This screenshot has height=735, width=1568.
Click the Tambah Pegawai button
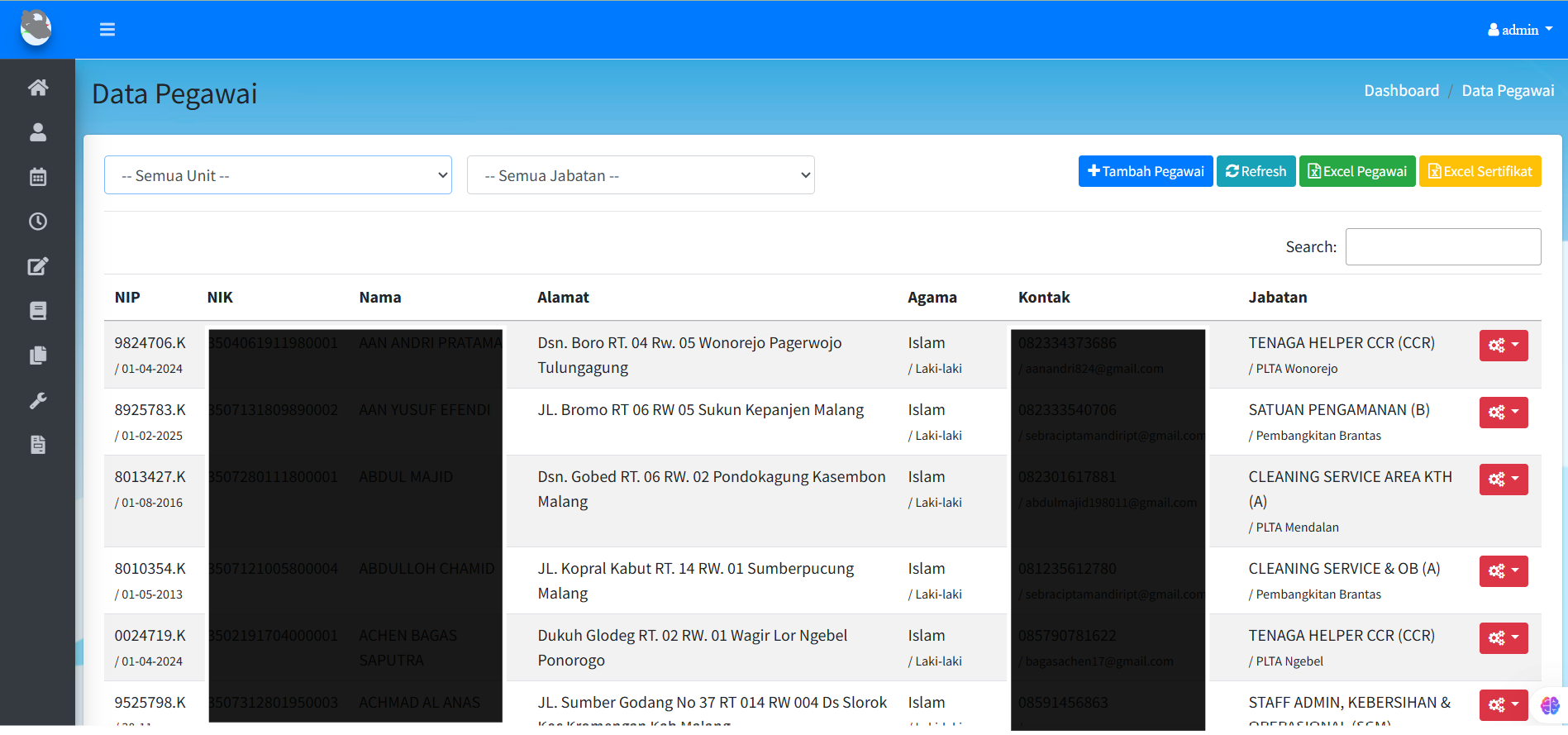click(1145, 171)
